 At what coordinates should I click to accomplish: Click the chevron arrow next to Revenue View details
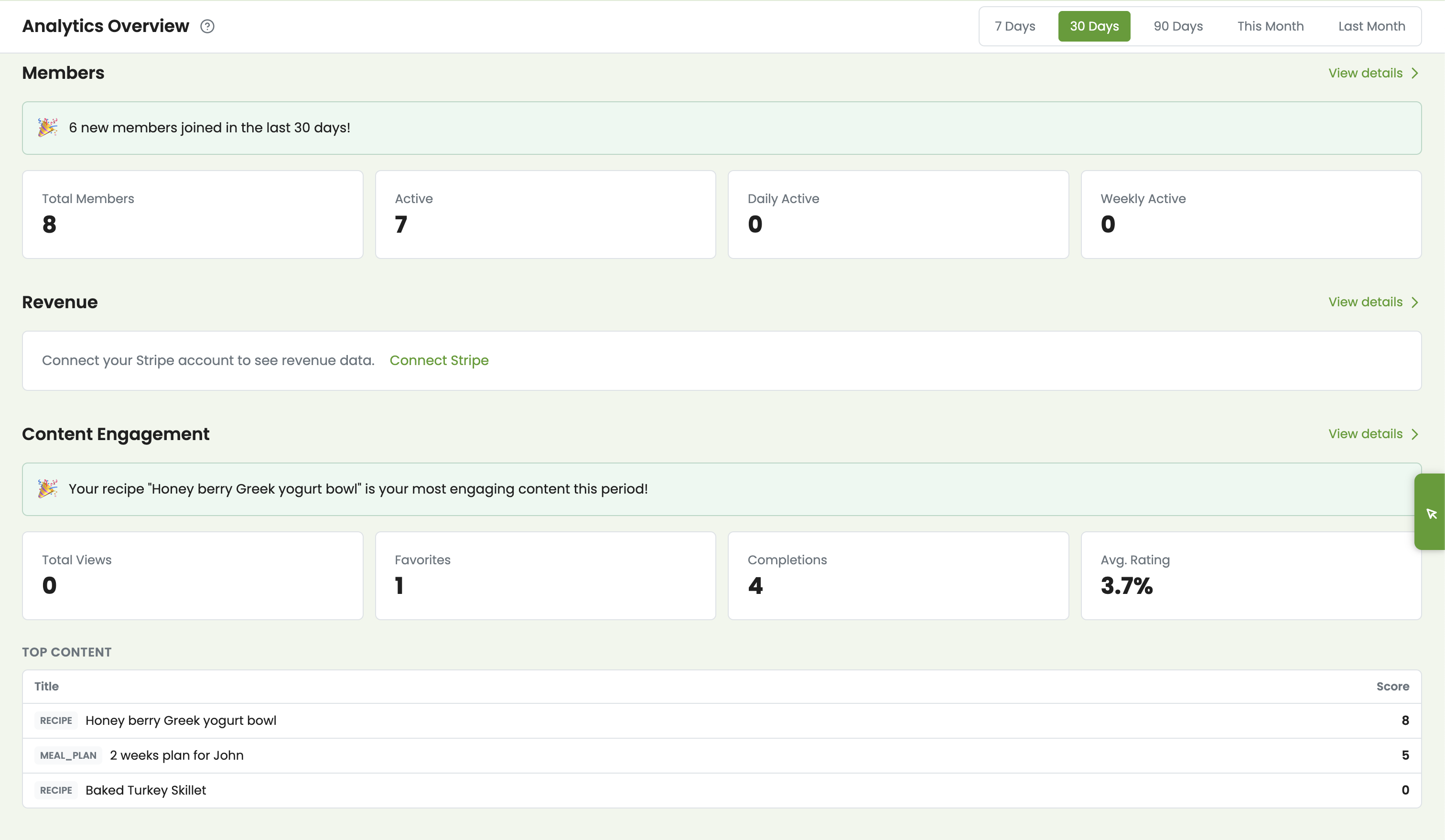[x=1414, y=302]
